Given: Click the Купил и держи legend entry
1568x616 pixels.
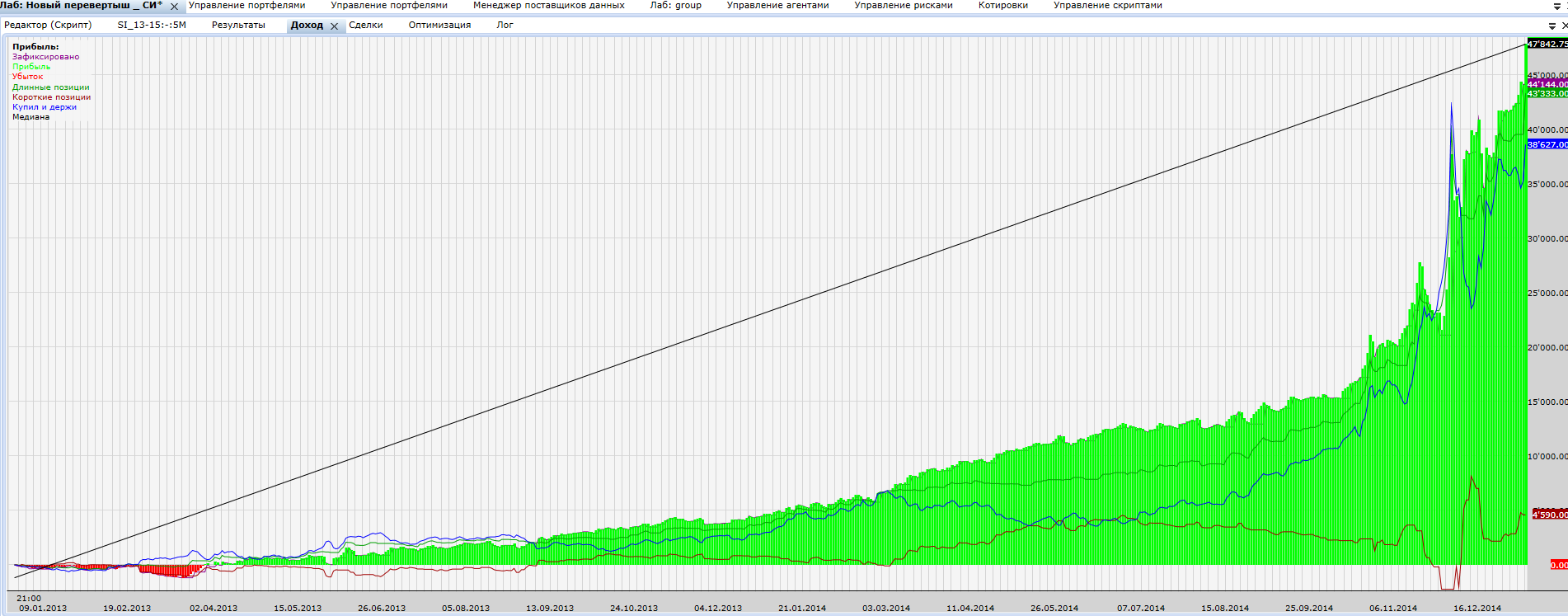Looking at the screenshot, I should coord(45,107).
